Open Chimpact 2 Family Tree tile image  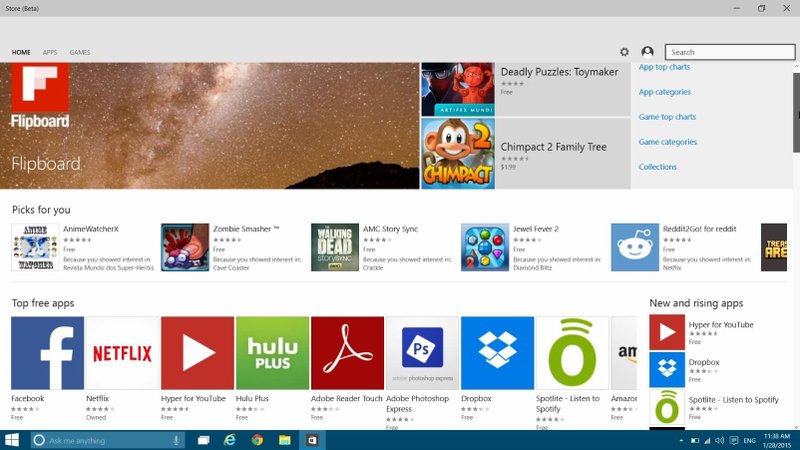[458, 154]
